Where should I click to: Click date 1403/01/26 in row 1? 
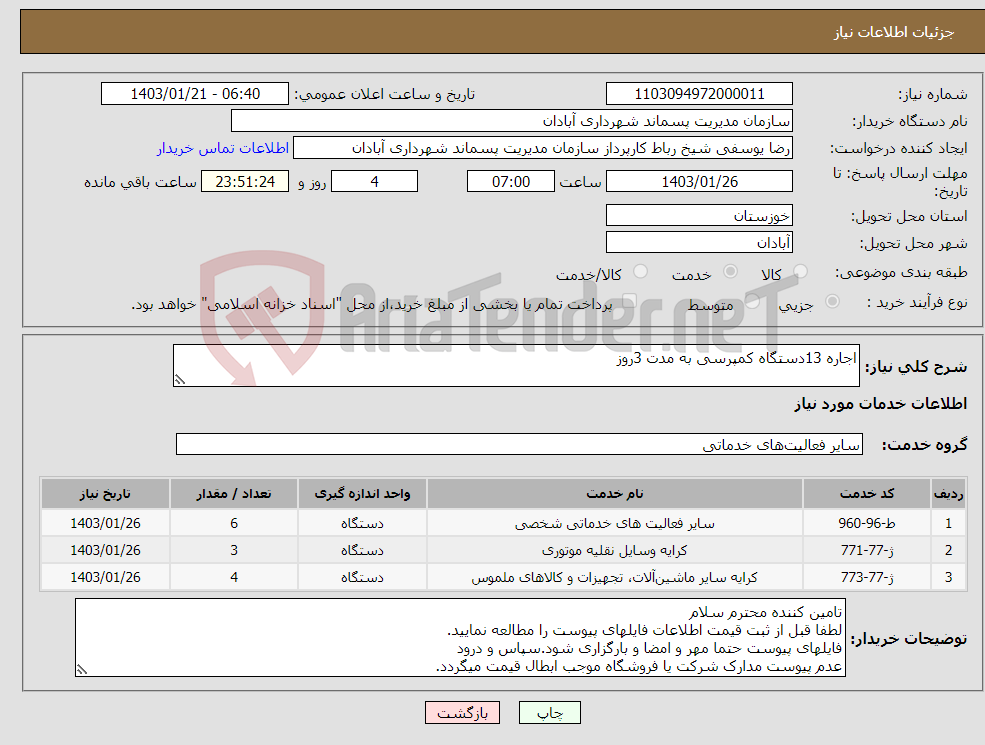click(x=106, y=523)
